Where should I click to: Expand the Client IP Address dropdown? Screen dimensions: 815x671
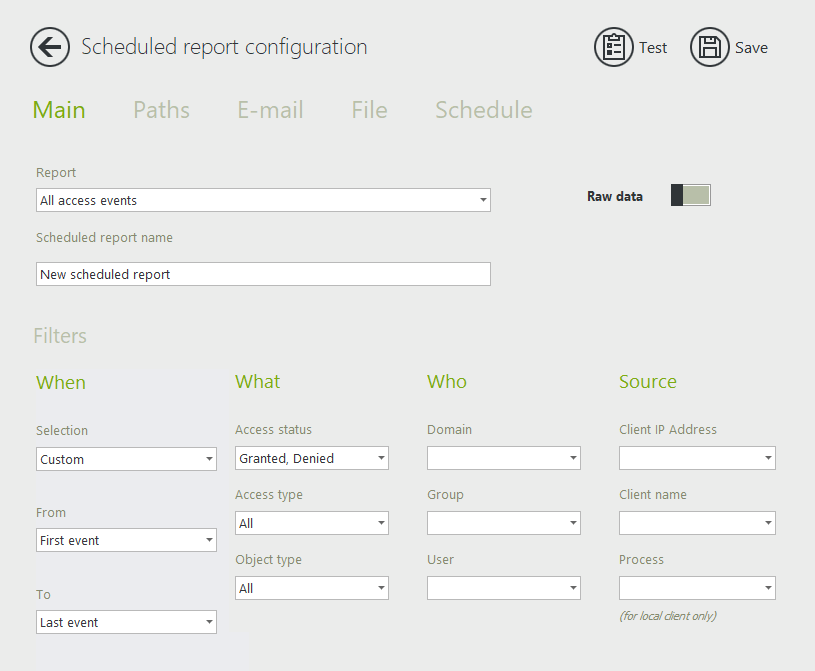(x=697, y=458)
